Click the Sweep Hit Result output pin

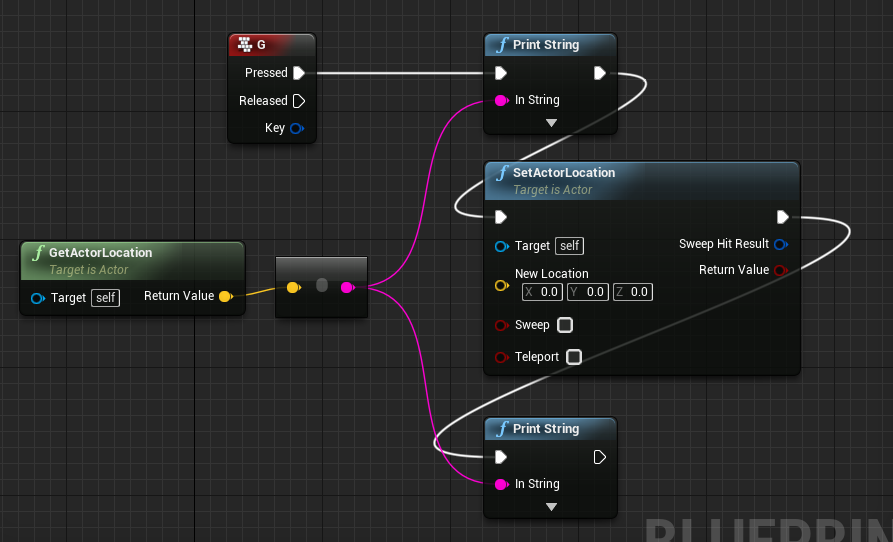tap(781, 244)
